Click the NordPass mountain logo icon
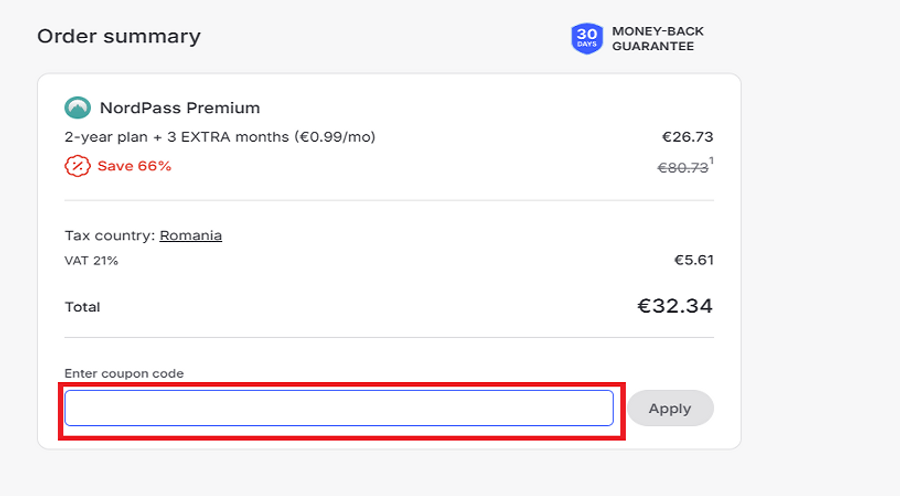The height and width of the screenshot is (496, 900). tap(77, 107)
